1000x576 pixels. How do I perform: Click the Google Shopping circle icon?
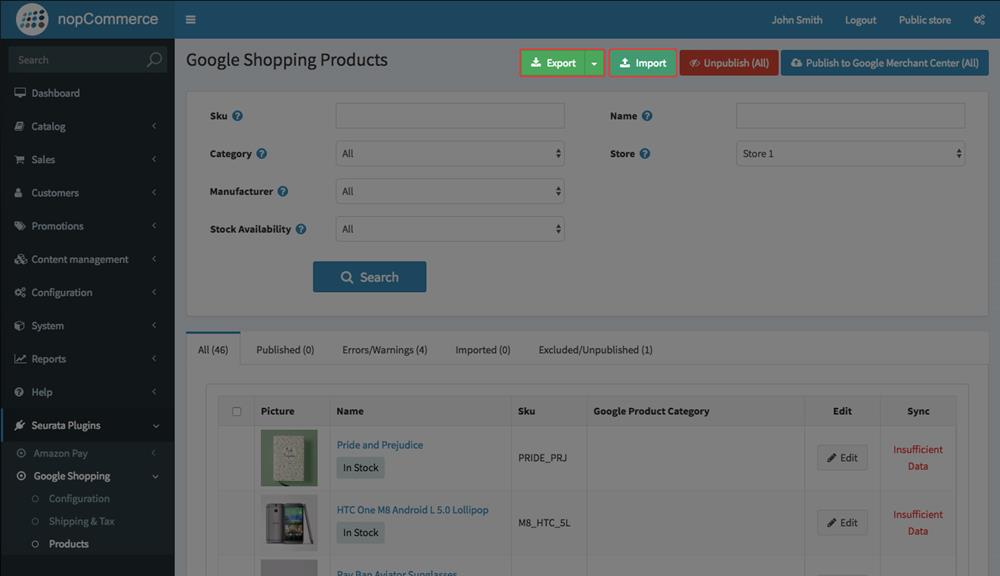21,476
